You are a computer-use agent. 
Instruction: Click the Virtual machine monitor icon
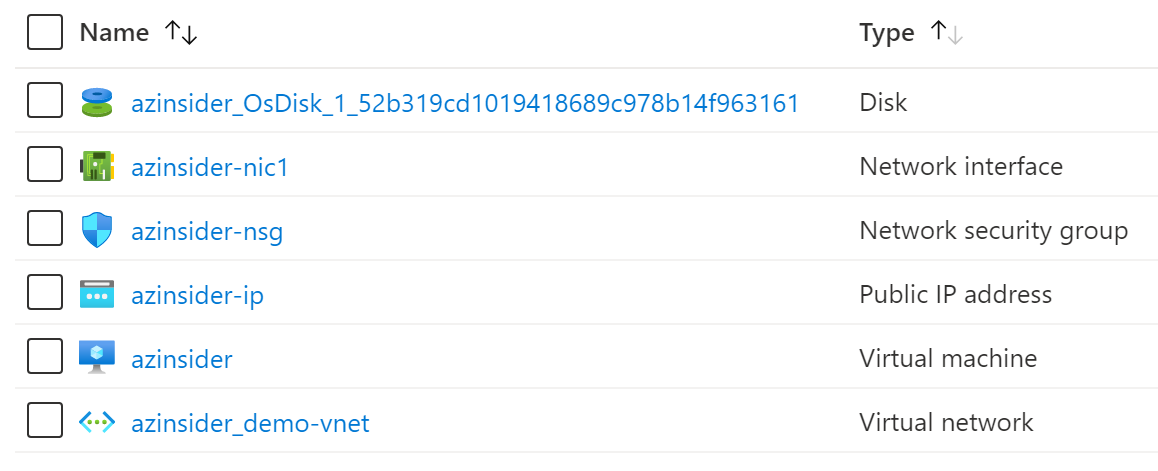[97, 357]
